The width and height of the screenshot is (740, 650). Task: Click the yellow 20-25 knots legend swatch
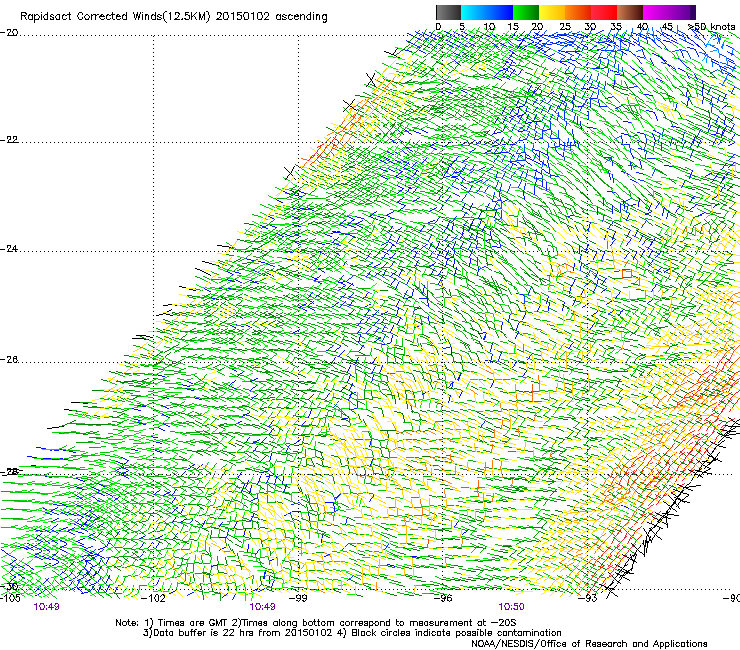pyautogui.click(x=552, y=12)
